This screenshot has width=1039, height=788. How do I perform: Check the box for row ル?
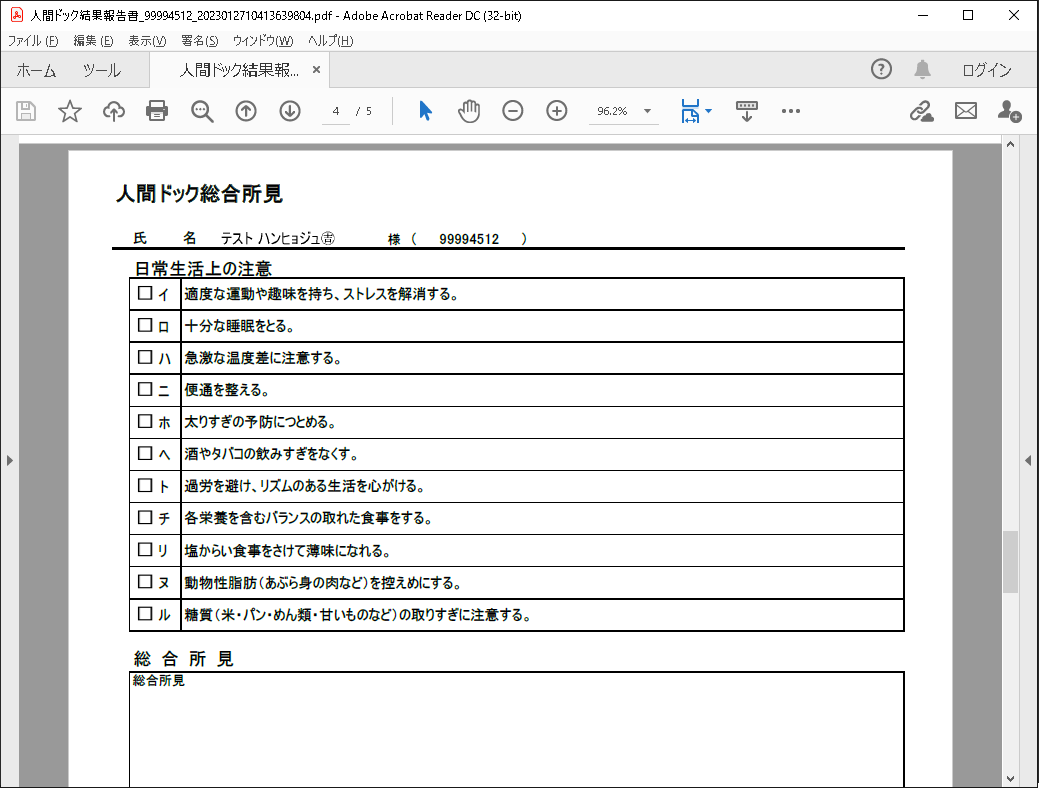pyautogui.click(x=144, y=613)
